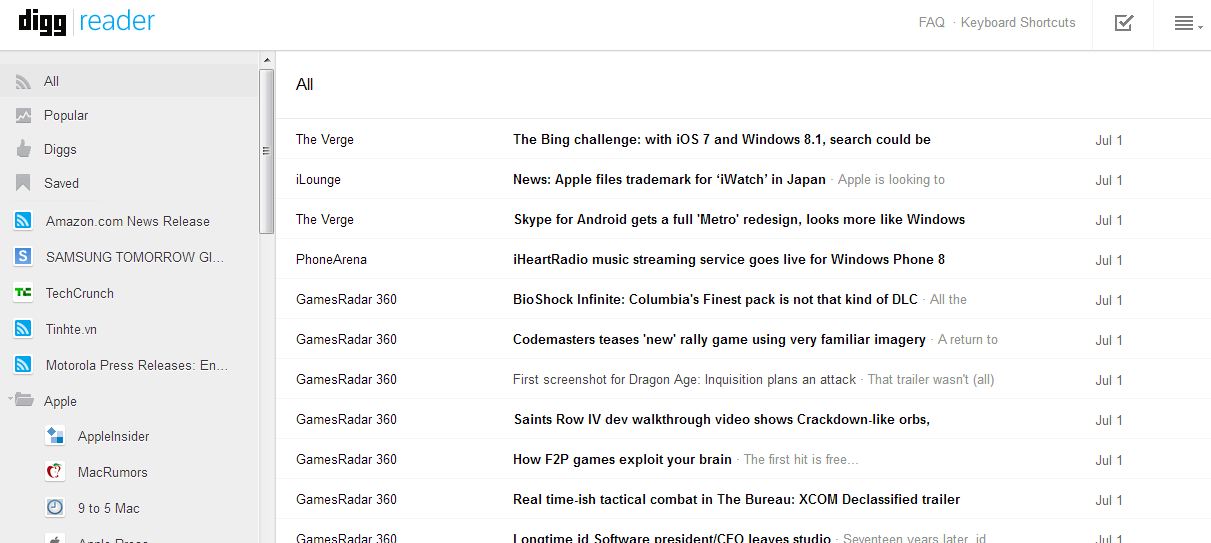Screen dimensions: 1211x543
Task: Click the AppleInsider feed icon
Action: click(x=56, y=436)
